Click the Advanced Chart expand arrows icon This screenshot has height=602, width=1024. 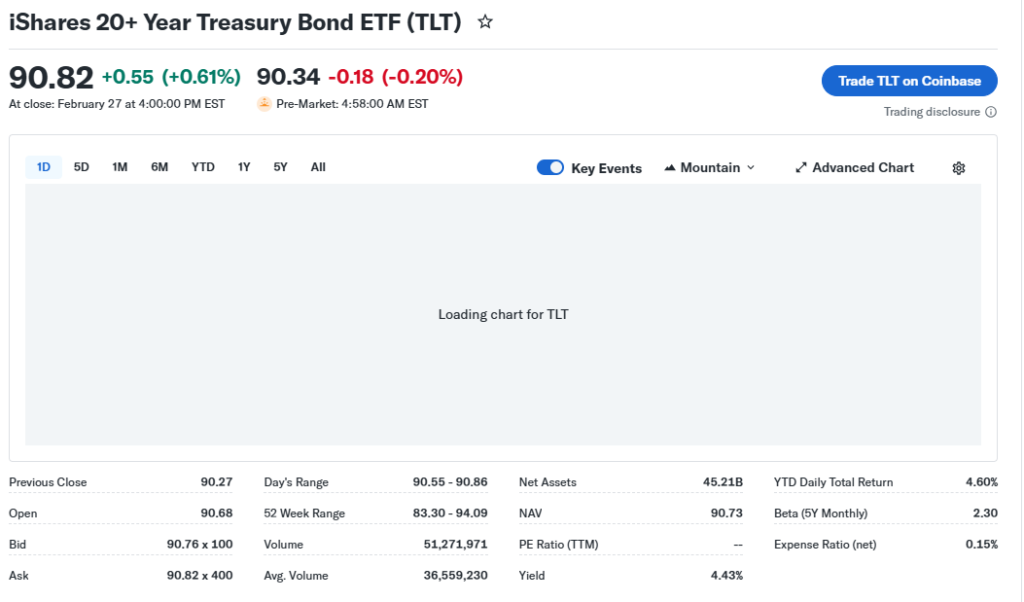click(801, 168)
